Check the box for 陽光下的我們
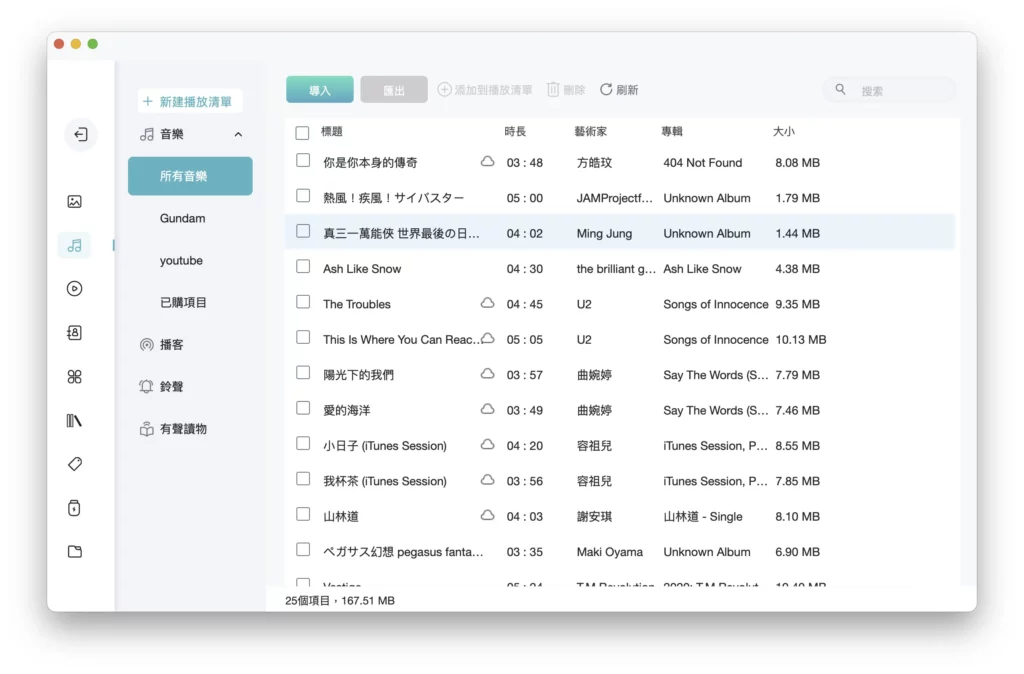This screenshot has height=674, width=1024. pyautogui.click(x=303, y=373)
